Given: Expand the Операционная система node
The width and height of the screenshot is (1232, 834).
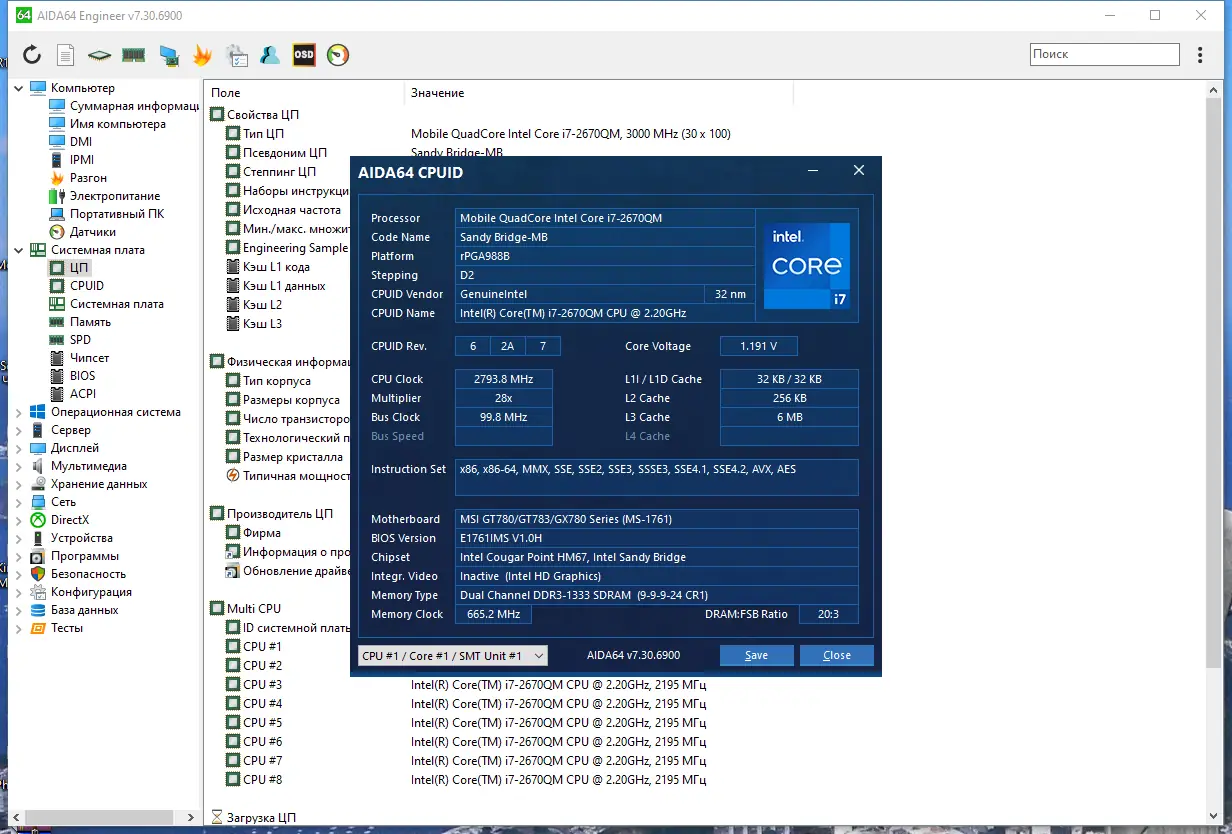Looking at the screenshot, I should 19,412.
